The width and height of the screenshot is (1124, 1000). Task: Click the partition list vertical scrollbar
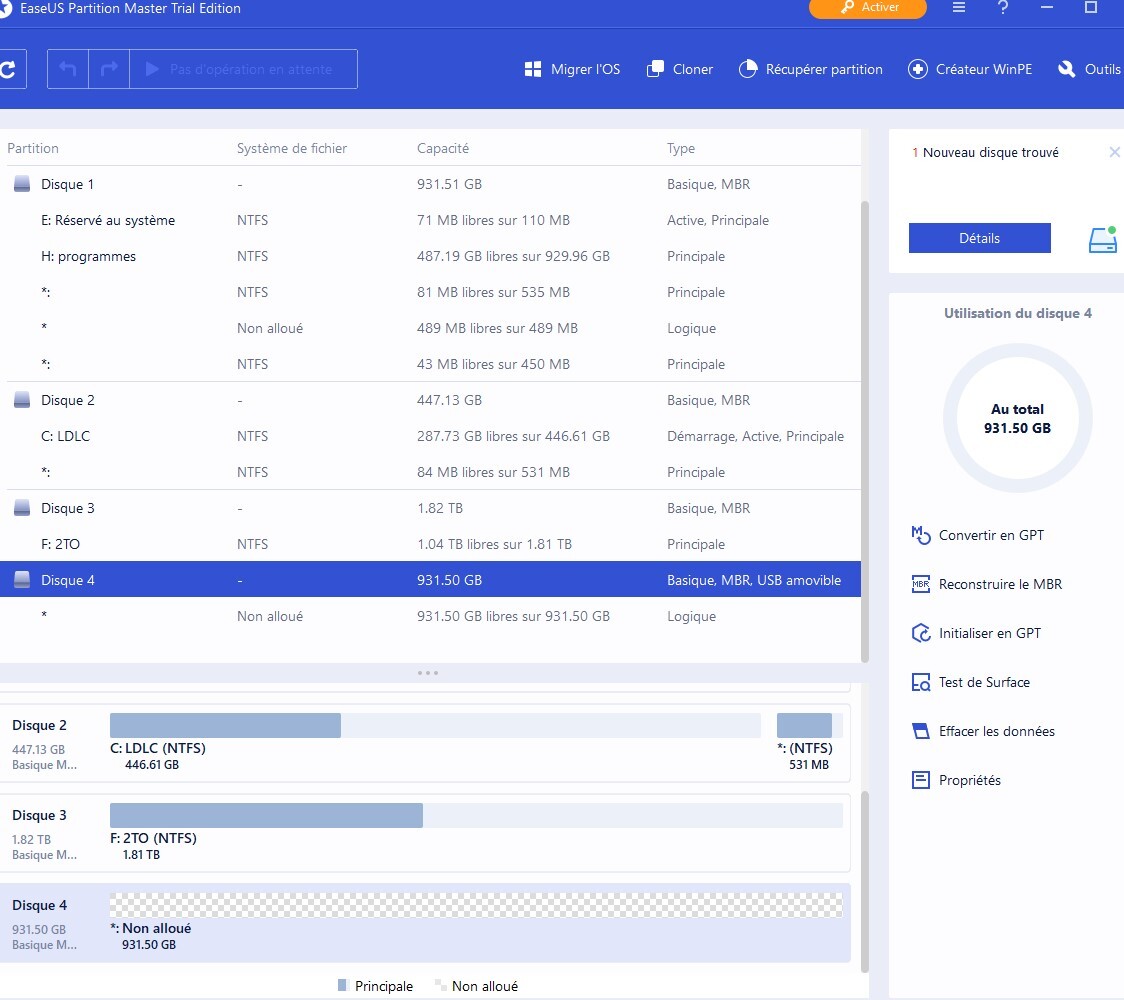pyautogui.click(x=865, y=430)
